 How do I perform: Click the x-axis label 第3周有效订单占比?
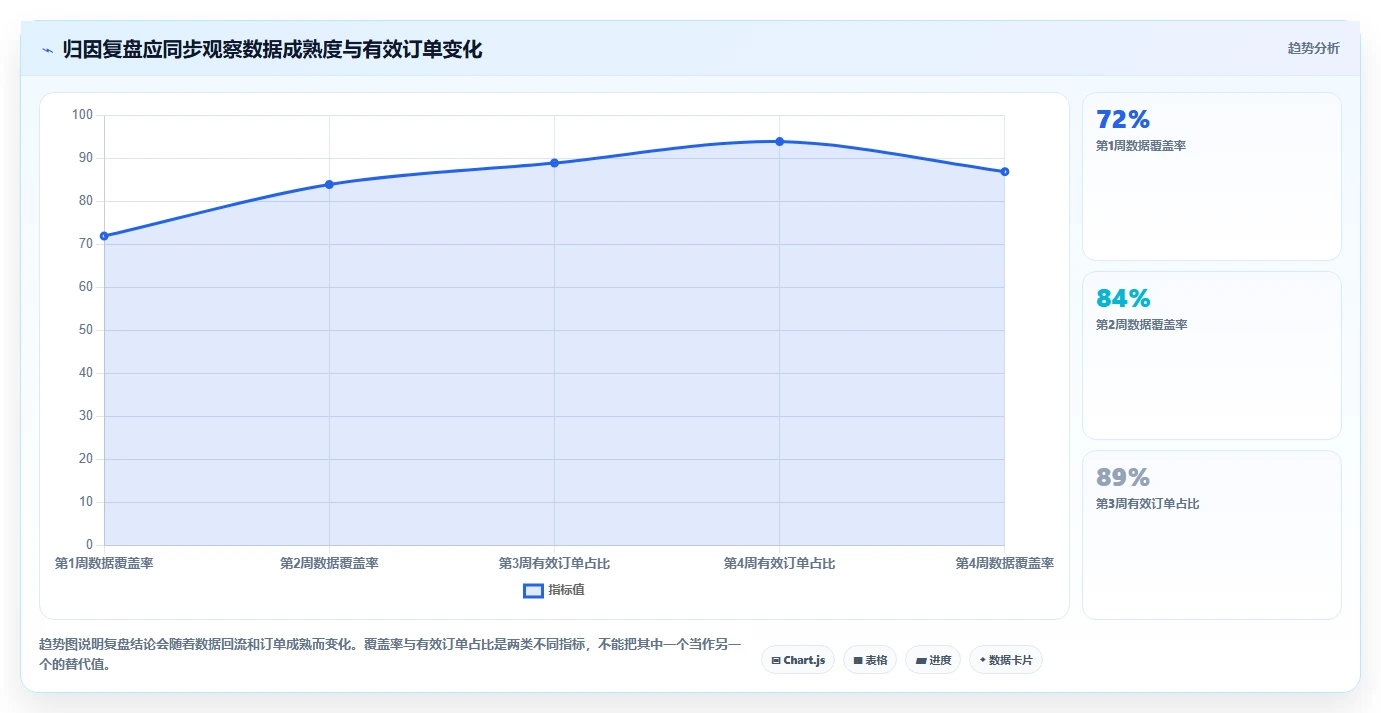point(554,563)
